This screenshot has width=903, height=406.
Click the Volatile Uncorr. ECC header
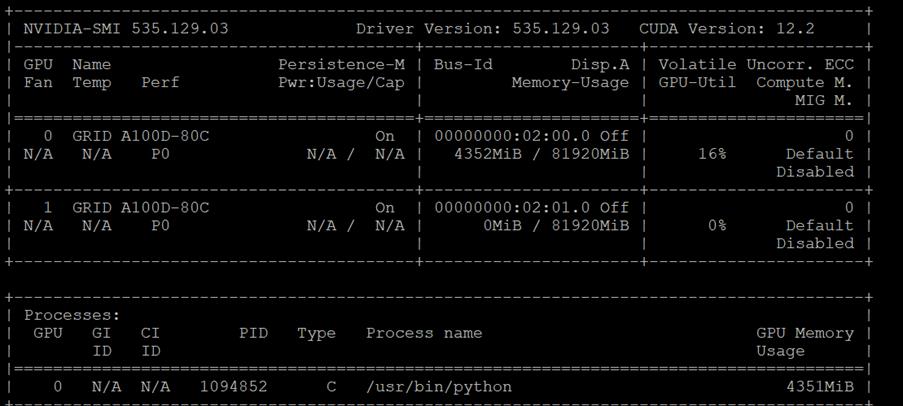pos(756,64)
